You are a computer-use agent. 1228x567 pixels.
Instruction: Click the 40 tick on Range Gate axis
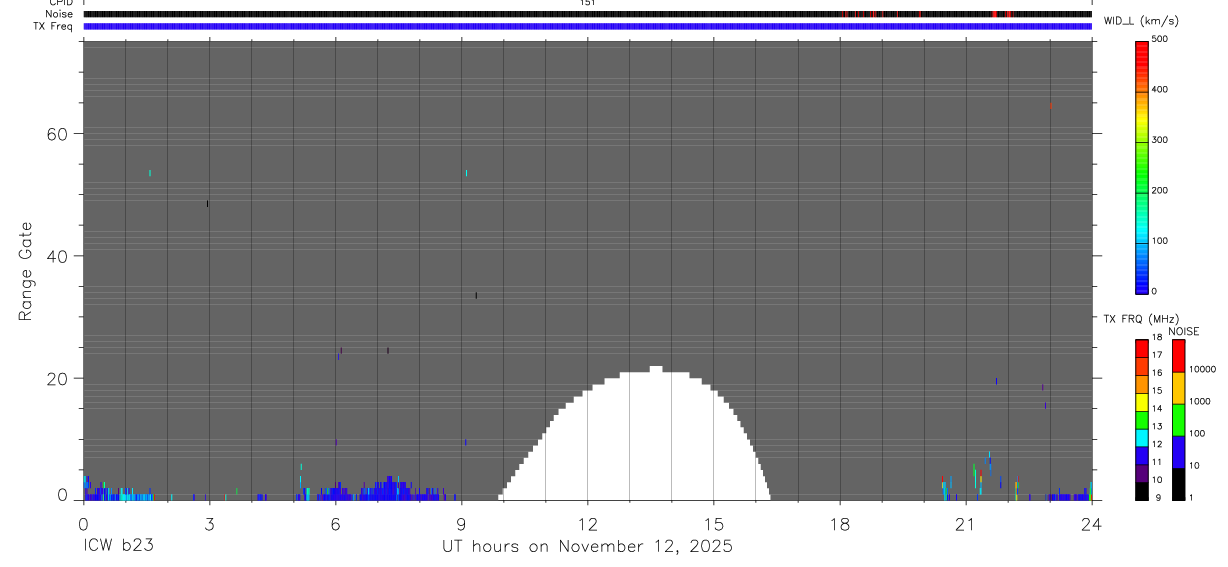57,256
